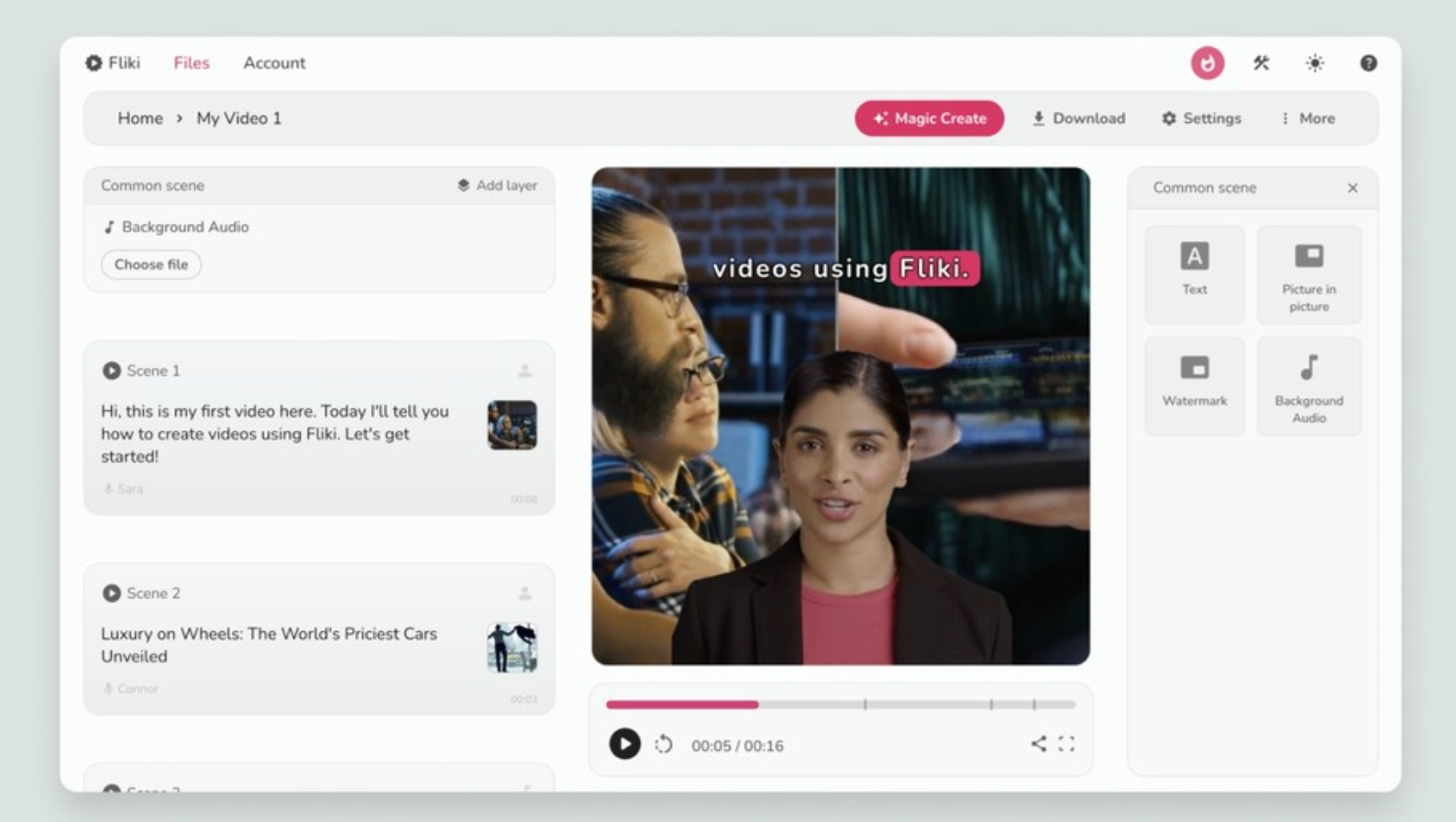Screen dimensions: 1456x822
Task: Play Scene 2 with its play icon
Action: pyautogui.click(x=111, y=594)
